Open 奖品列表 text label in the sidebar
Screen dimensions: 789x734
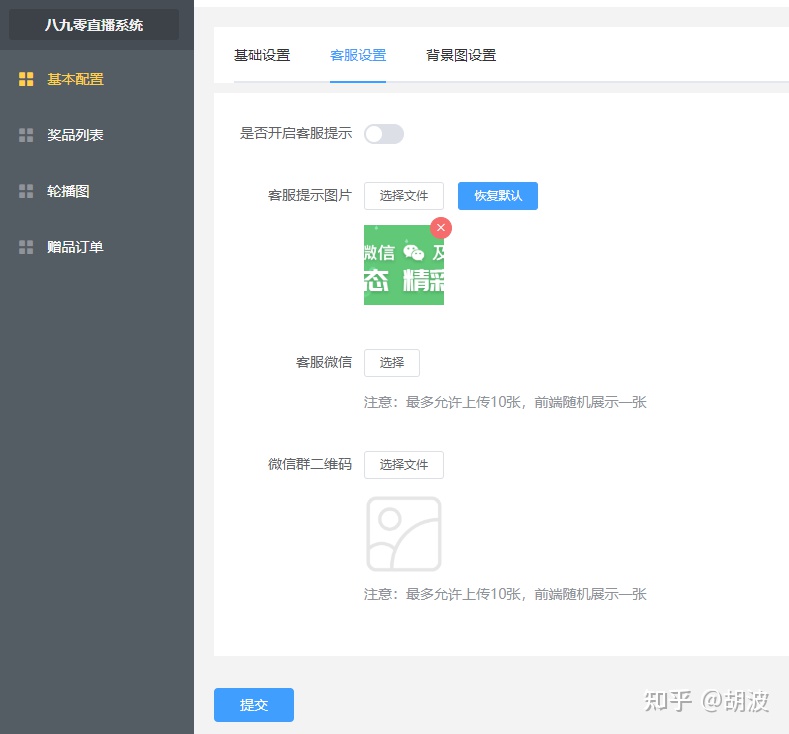[75, 135]
